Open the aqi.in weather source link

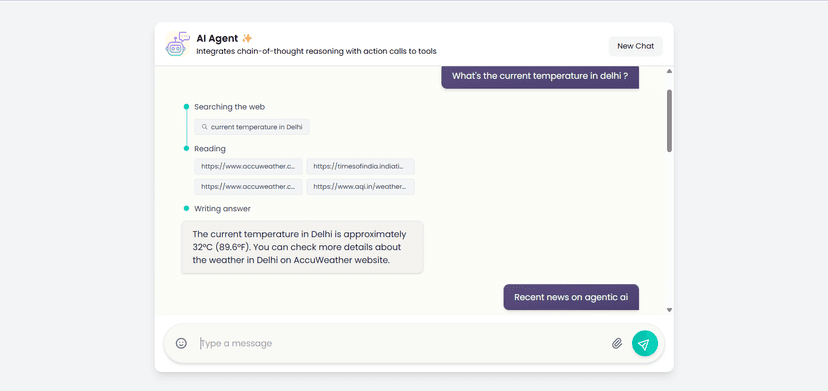click(x=360, y=187)
